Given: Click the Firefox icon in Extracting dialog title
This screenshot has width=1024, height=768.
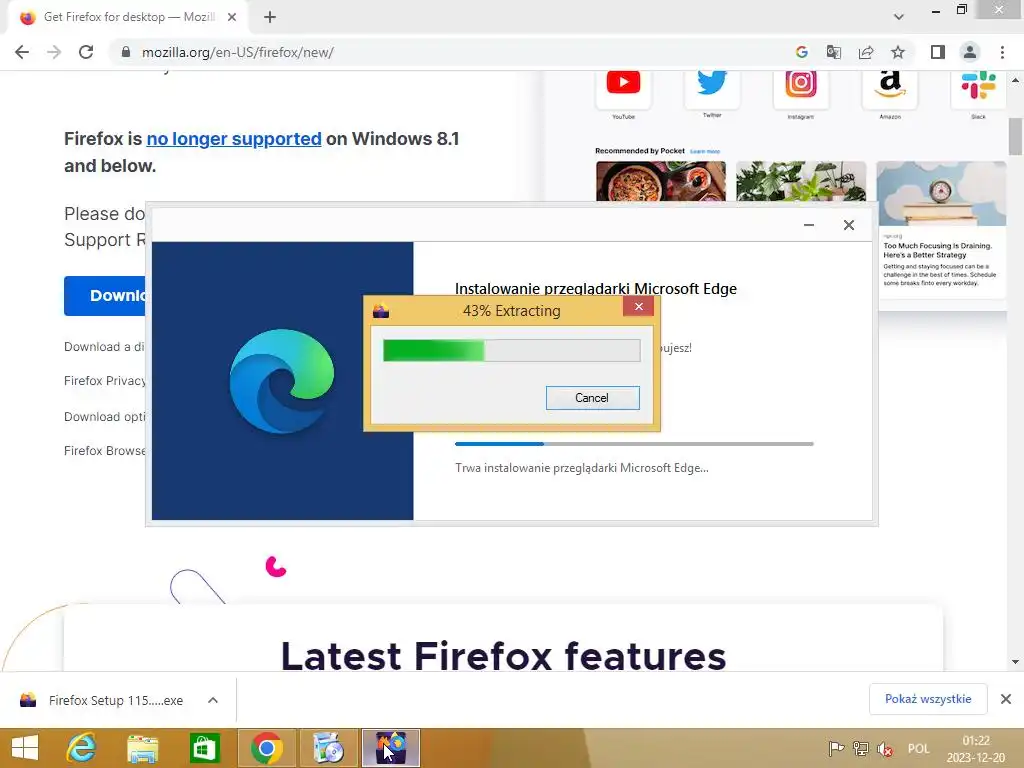Looking at the screenshot, I should point(381,311).
